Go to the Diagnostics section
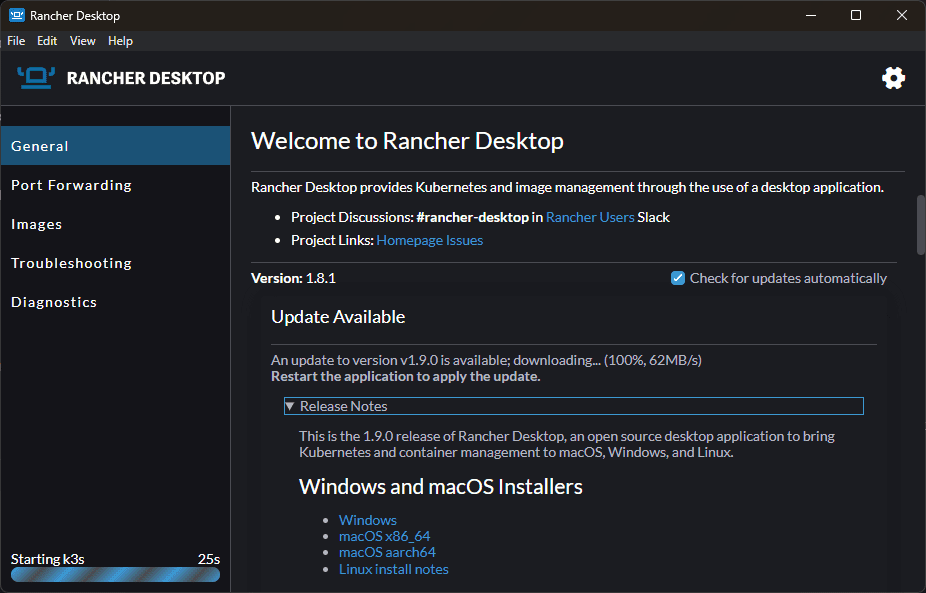 point(53,301)
